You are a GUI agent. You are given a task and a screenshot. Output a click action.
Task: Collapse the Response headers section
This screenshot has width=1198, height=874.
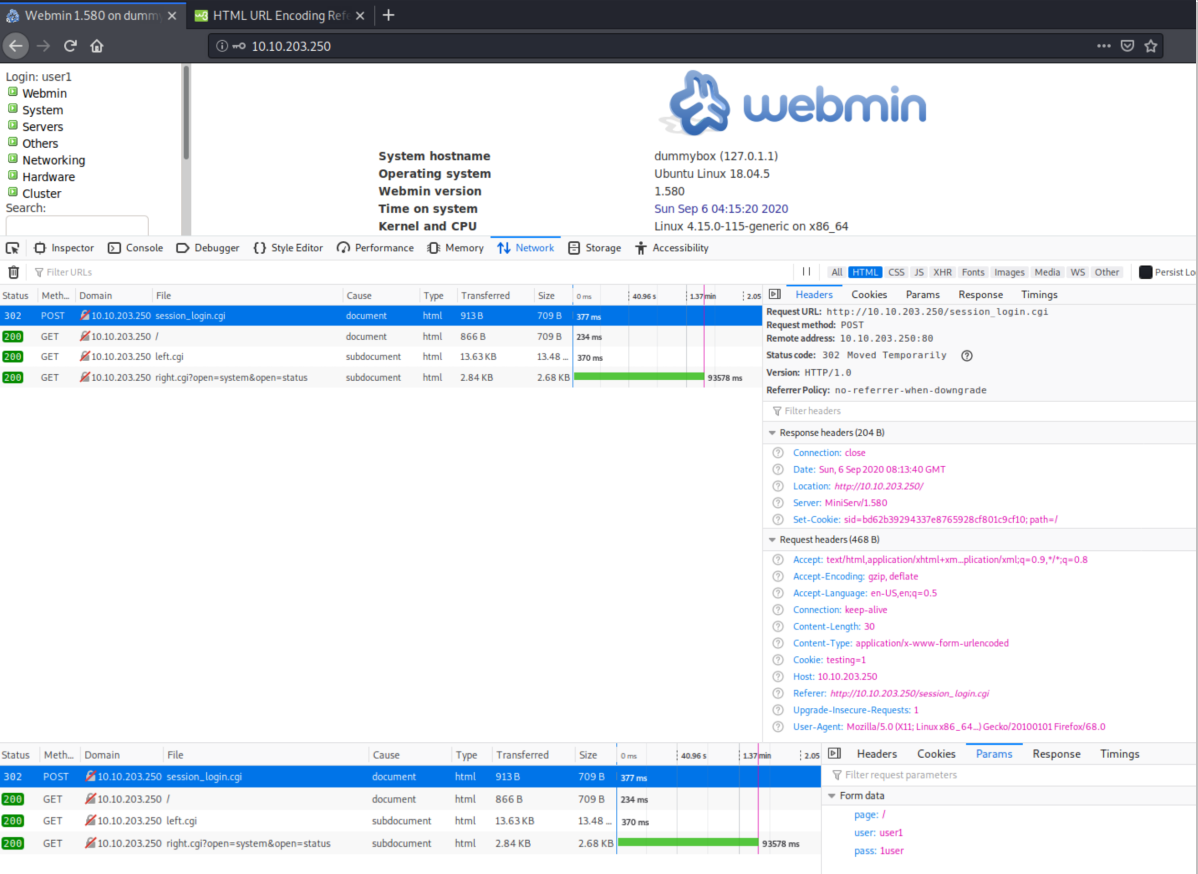pos(772,433)
